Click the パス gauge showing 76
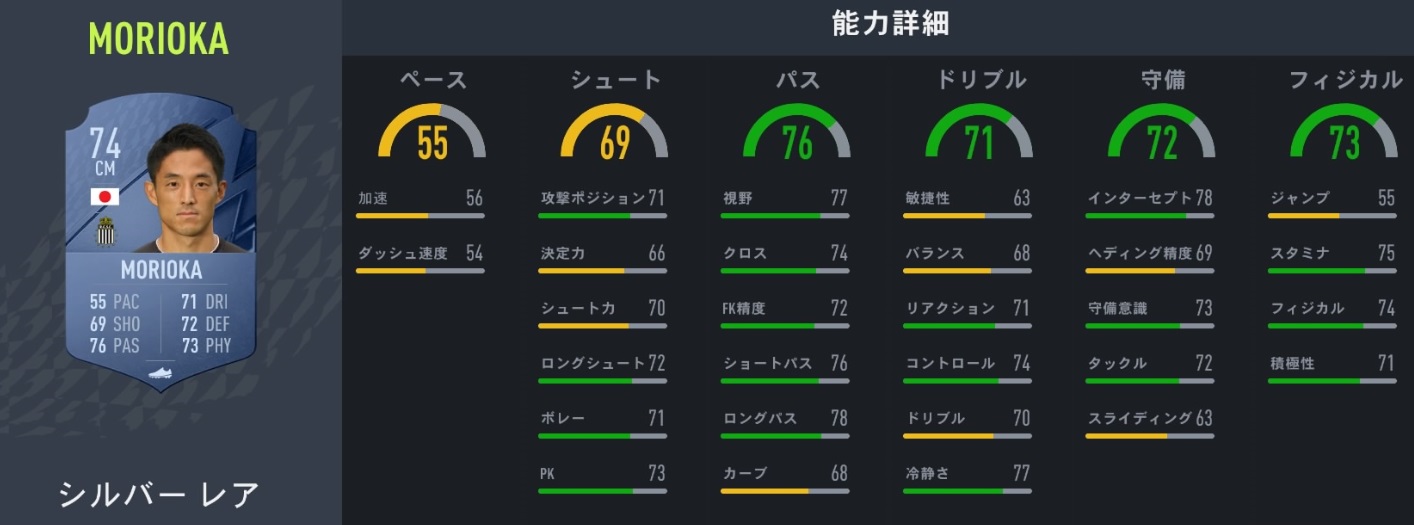1414x525 pixels. [x=796, y=134]
